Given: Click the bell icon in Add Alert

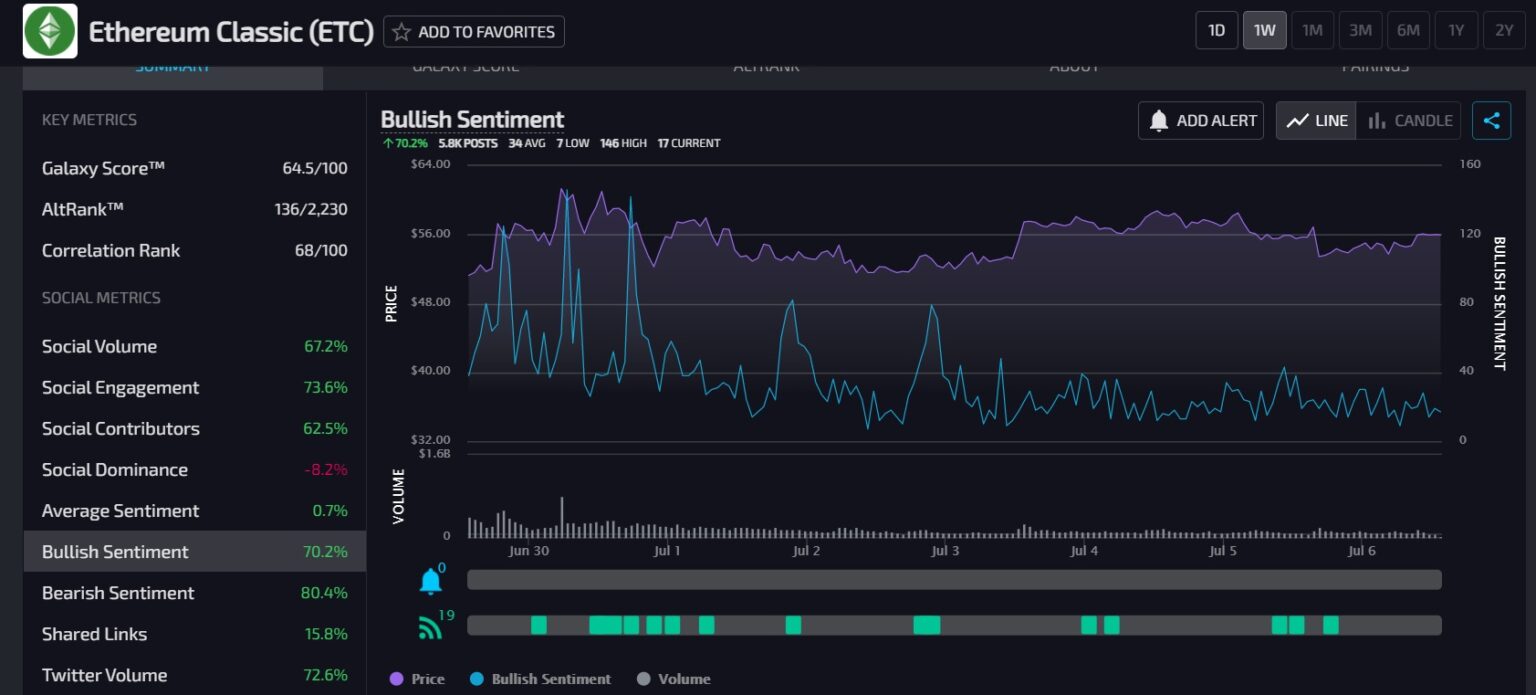Looking at the screenshot, I should tap(1159, 121).
